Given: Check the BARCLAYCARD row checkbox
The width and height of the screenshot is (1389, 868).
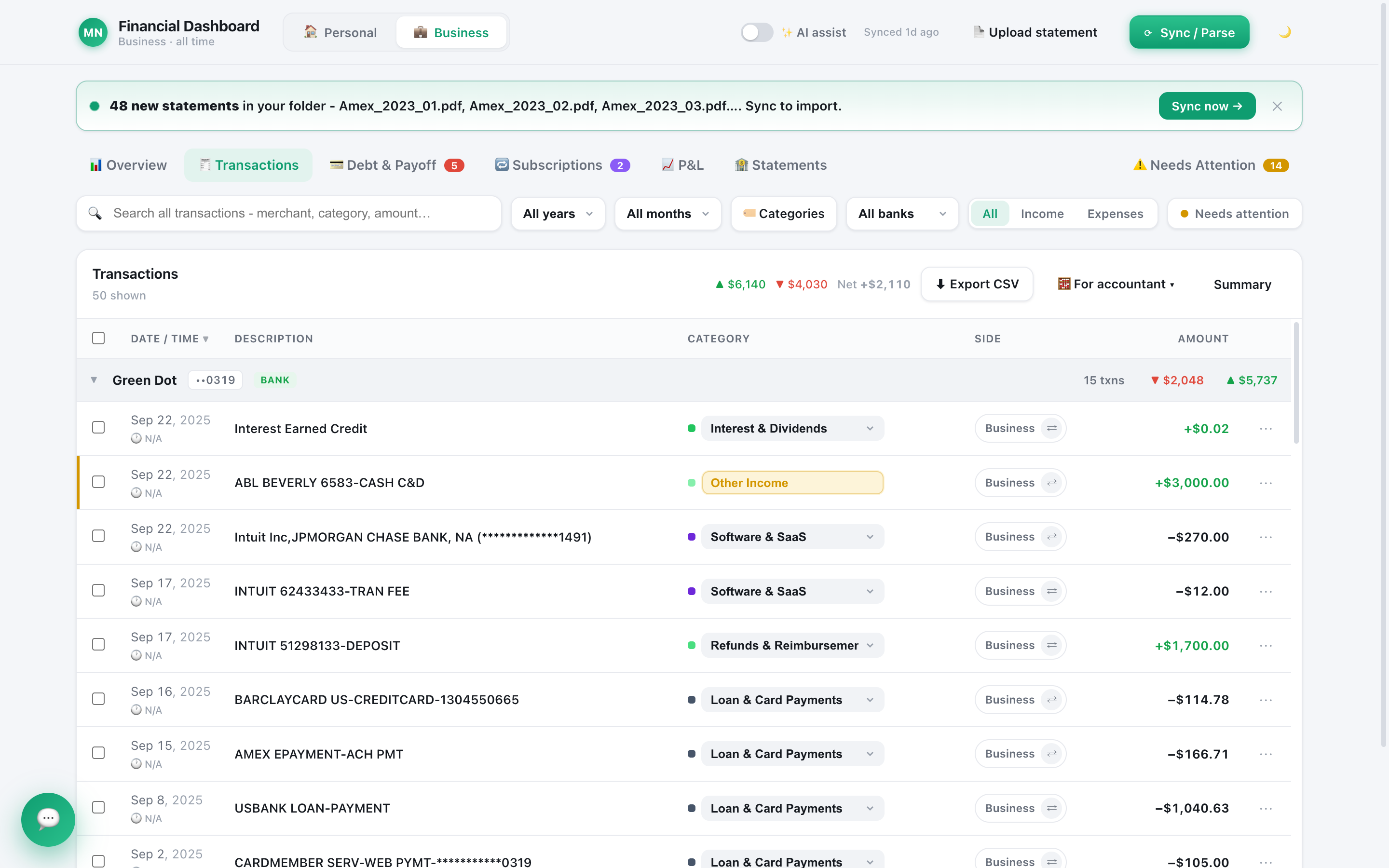Looking at the screenshot, I should [x=99, y=699].
